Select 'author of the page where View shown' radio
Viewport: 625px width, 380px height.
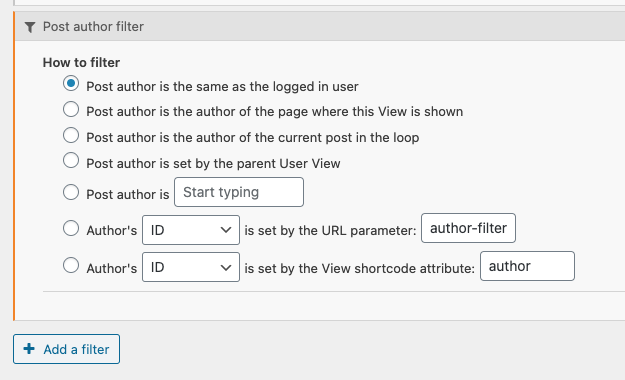click(71, 109)
